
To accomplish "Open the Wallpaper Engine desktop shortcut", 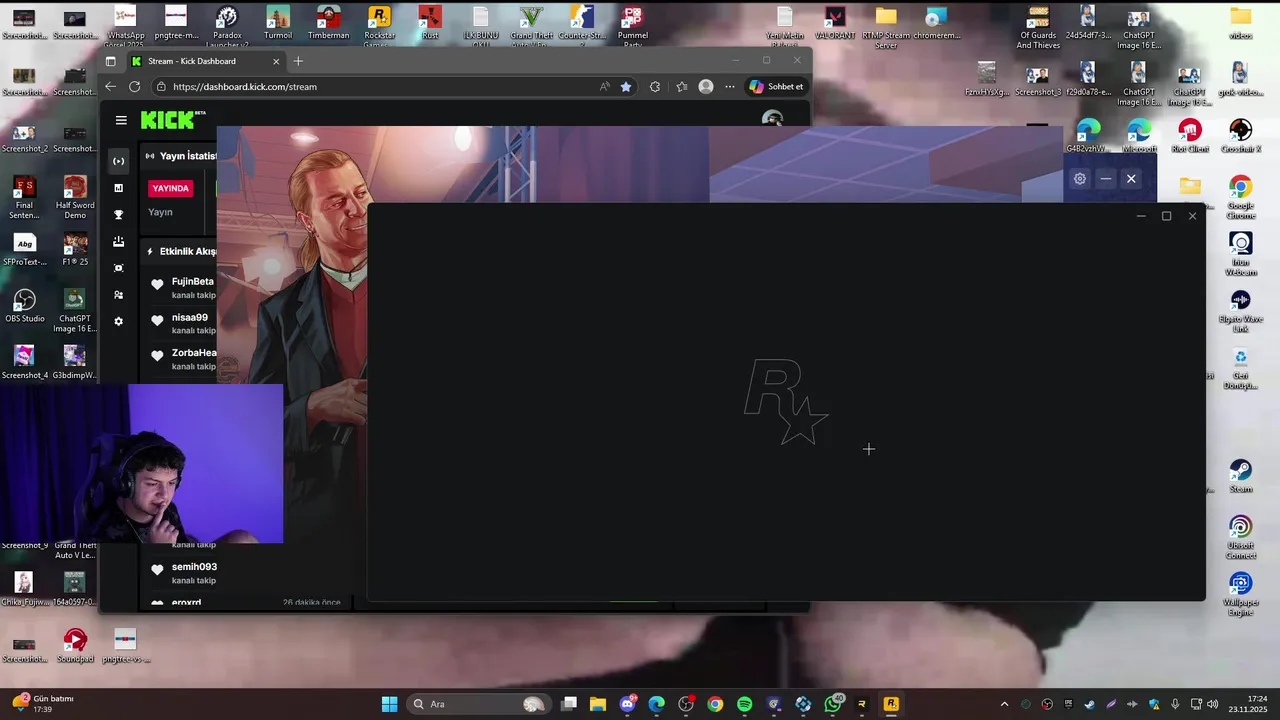I will click(1240, 595).
